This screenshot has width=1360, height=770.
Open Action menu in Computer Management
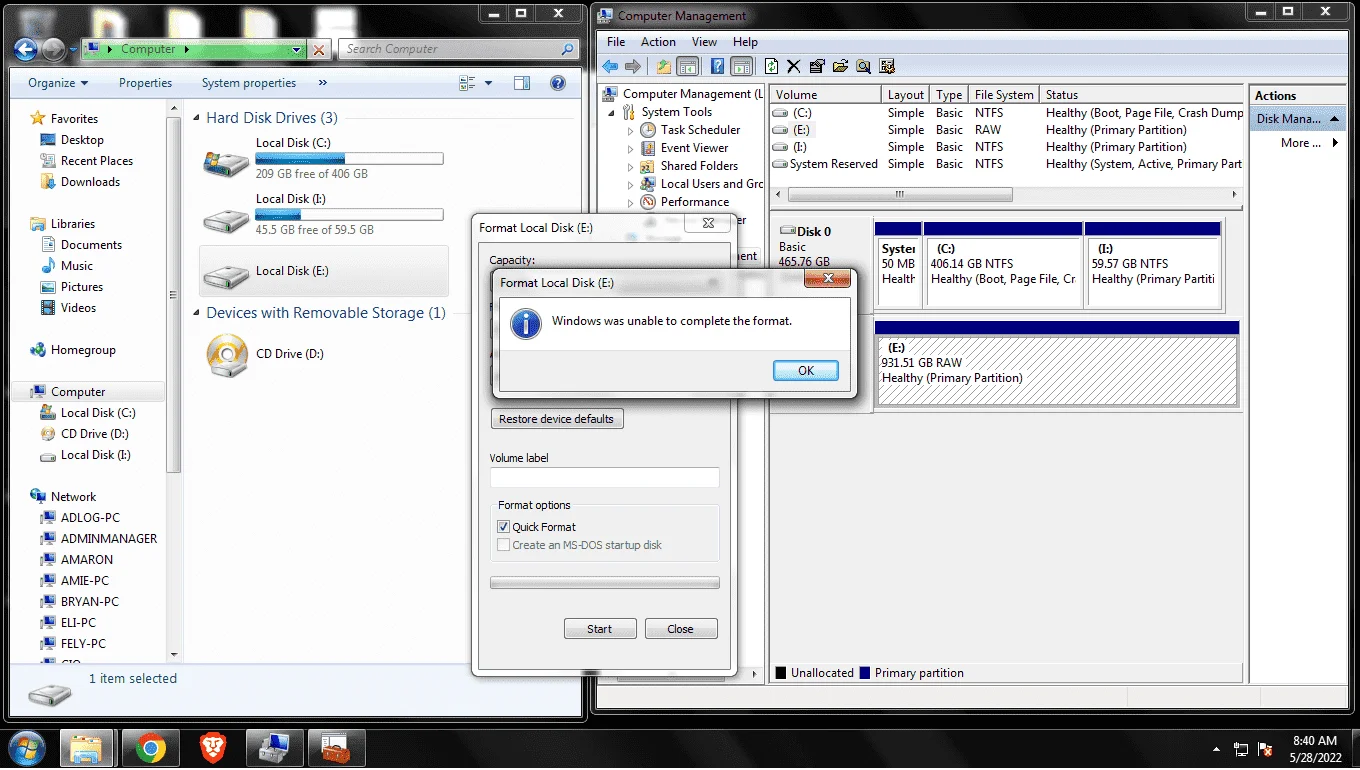pyautogui.click(x=658, y=42)
